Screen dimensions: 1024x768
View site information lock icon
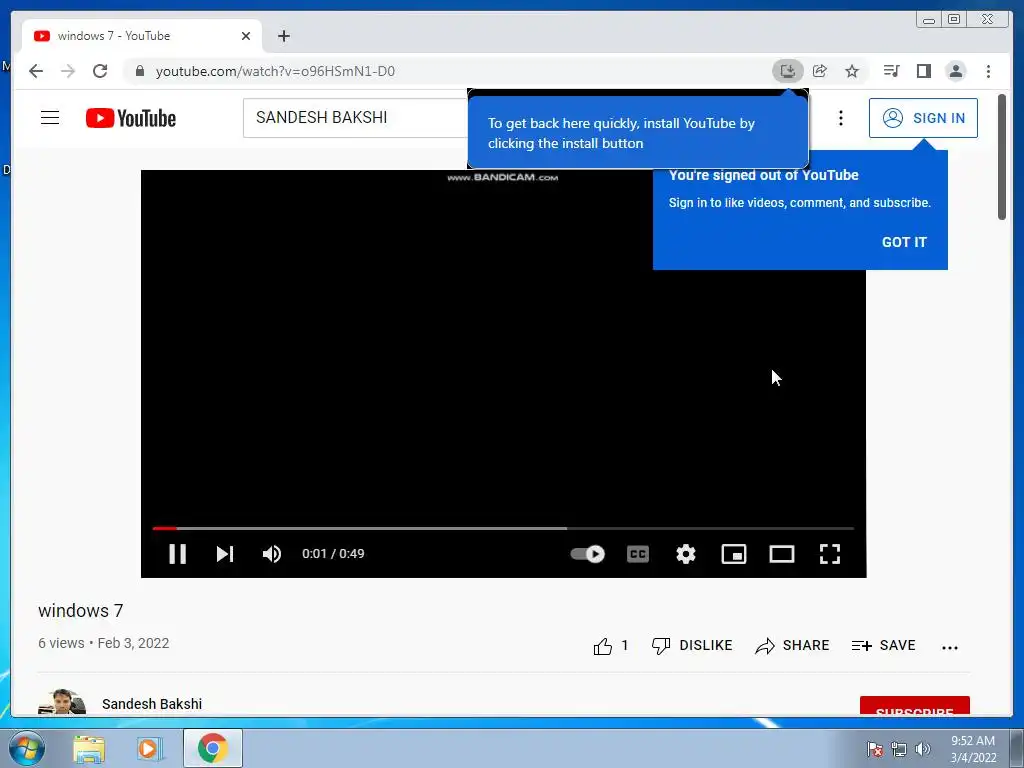click(x=139, y=71)
